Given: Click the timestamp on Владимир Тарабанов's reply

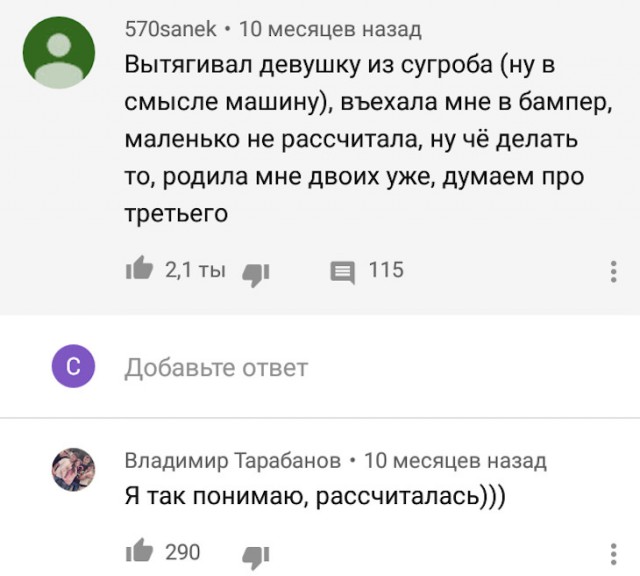Looking at the screenshot, I should click(455, 460).
